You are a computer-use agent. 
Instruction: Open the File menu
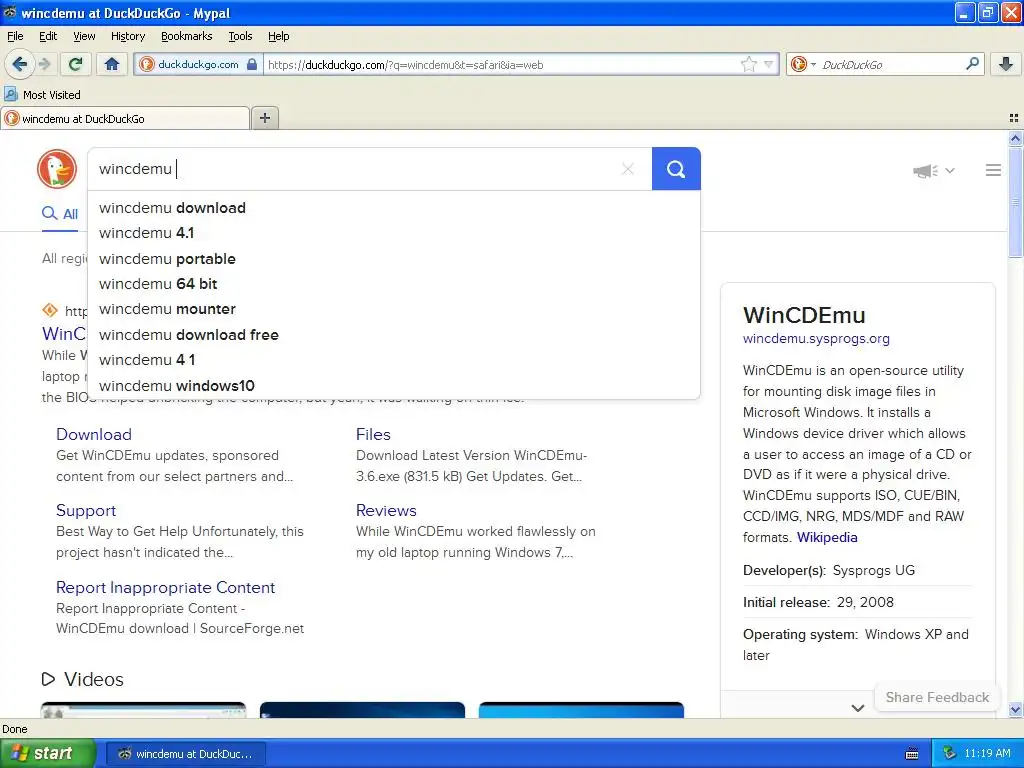pos(15,36)
